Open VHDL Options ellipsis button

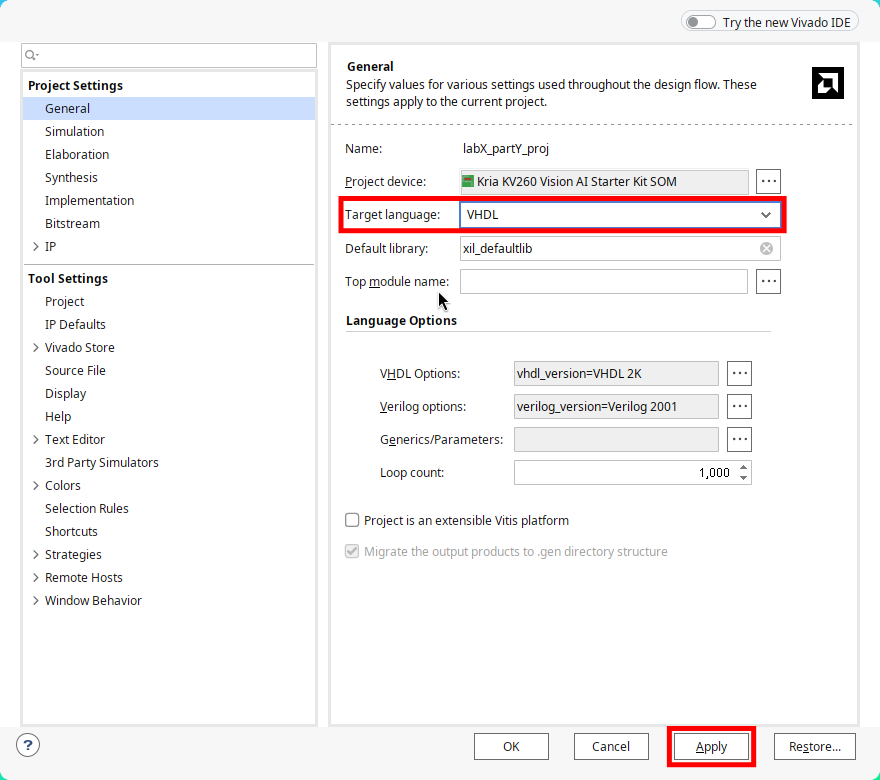739,373
